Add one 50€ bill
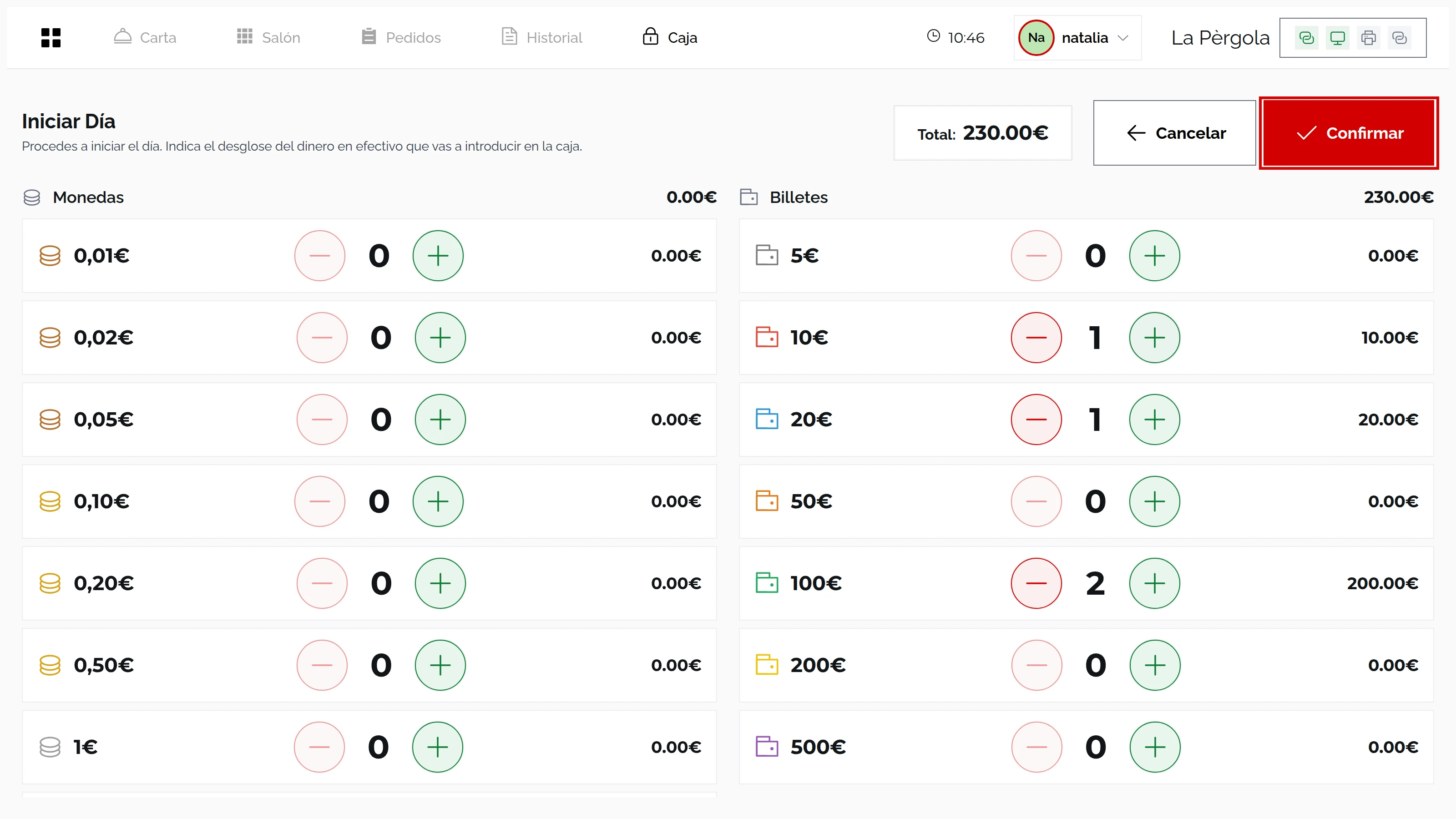 [1155, 501]
